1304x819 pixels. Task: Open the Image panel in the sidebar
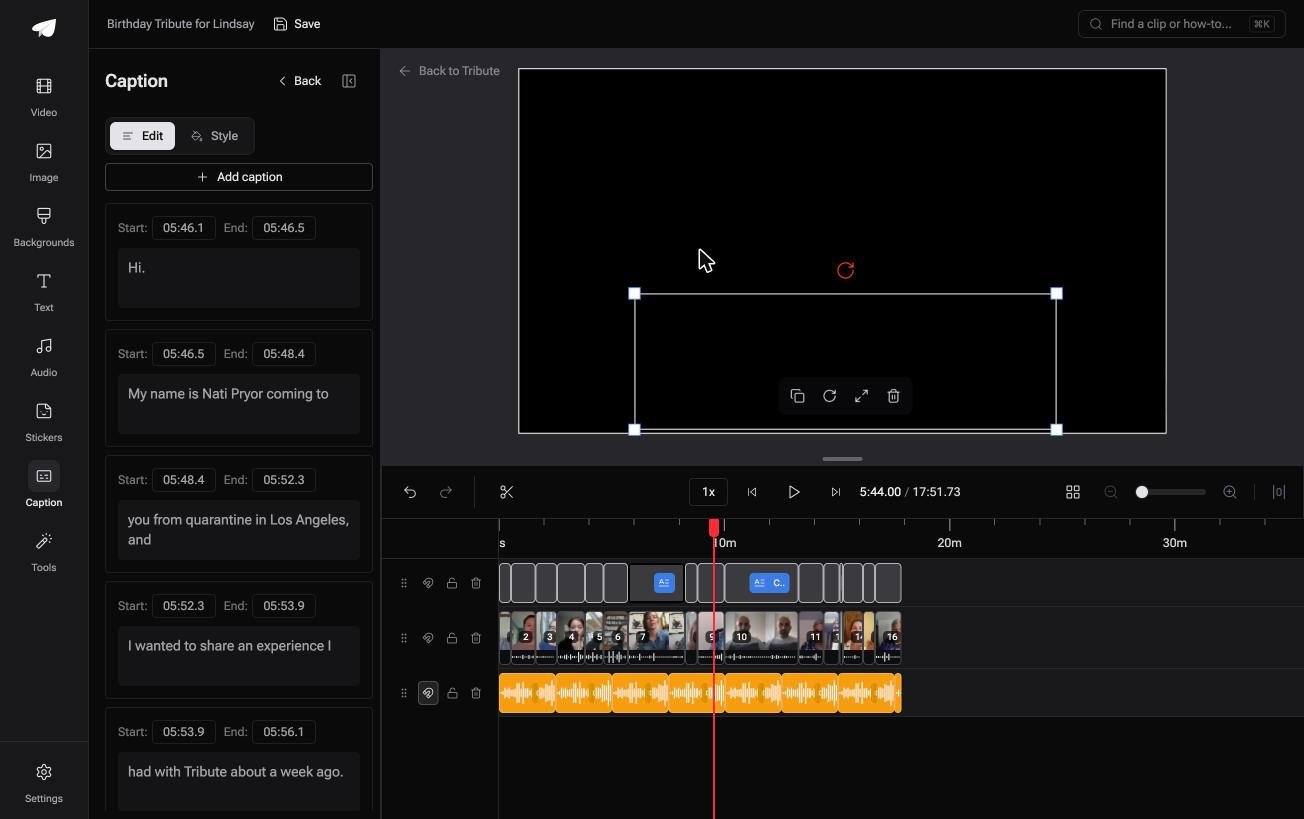(x=44, y=162)
